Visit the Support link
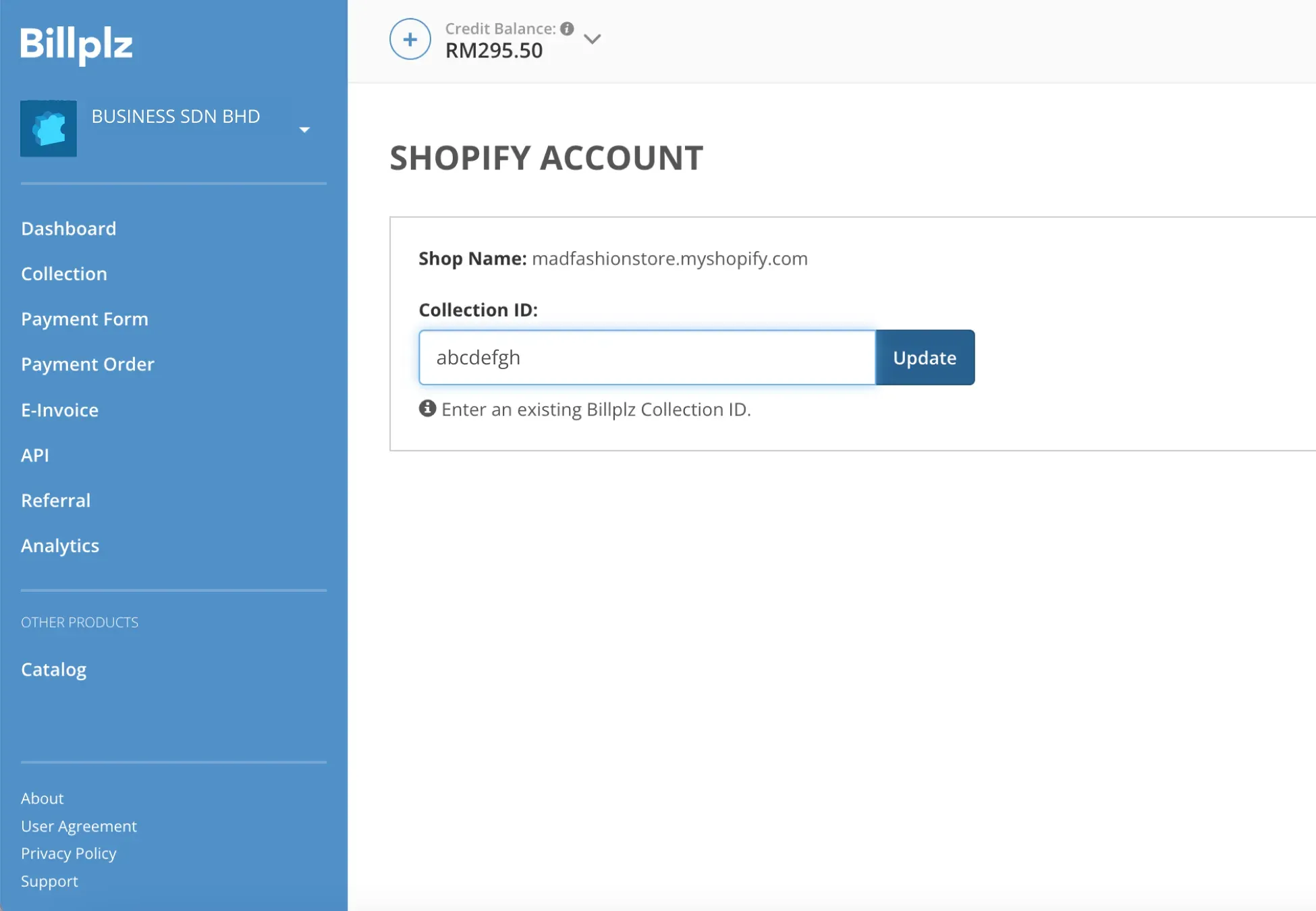 click(49, 881)
